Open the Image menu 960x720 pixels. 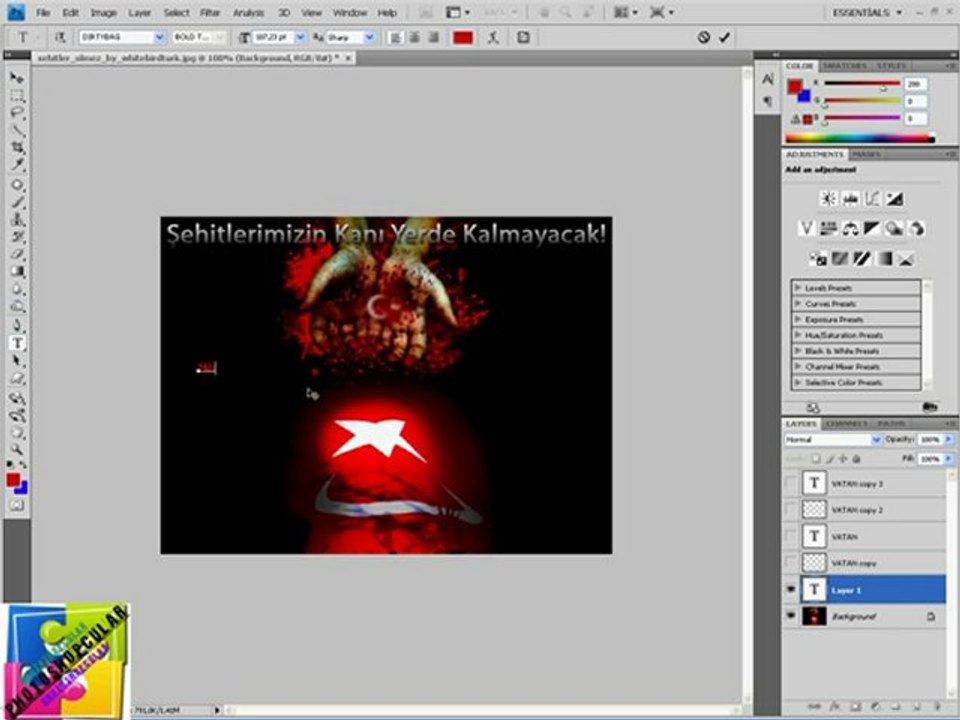tap(103, 12)
